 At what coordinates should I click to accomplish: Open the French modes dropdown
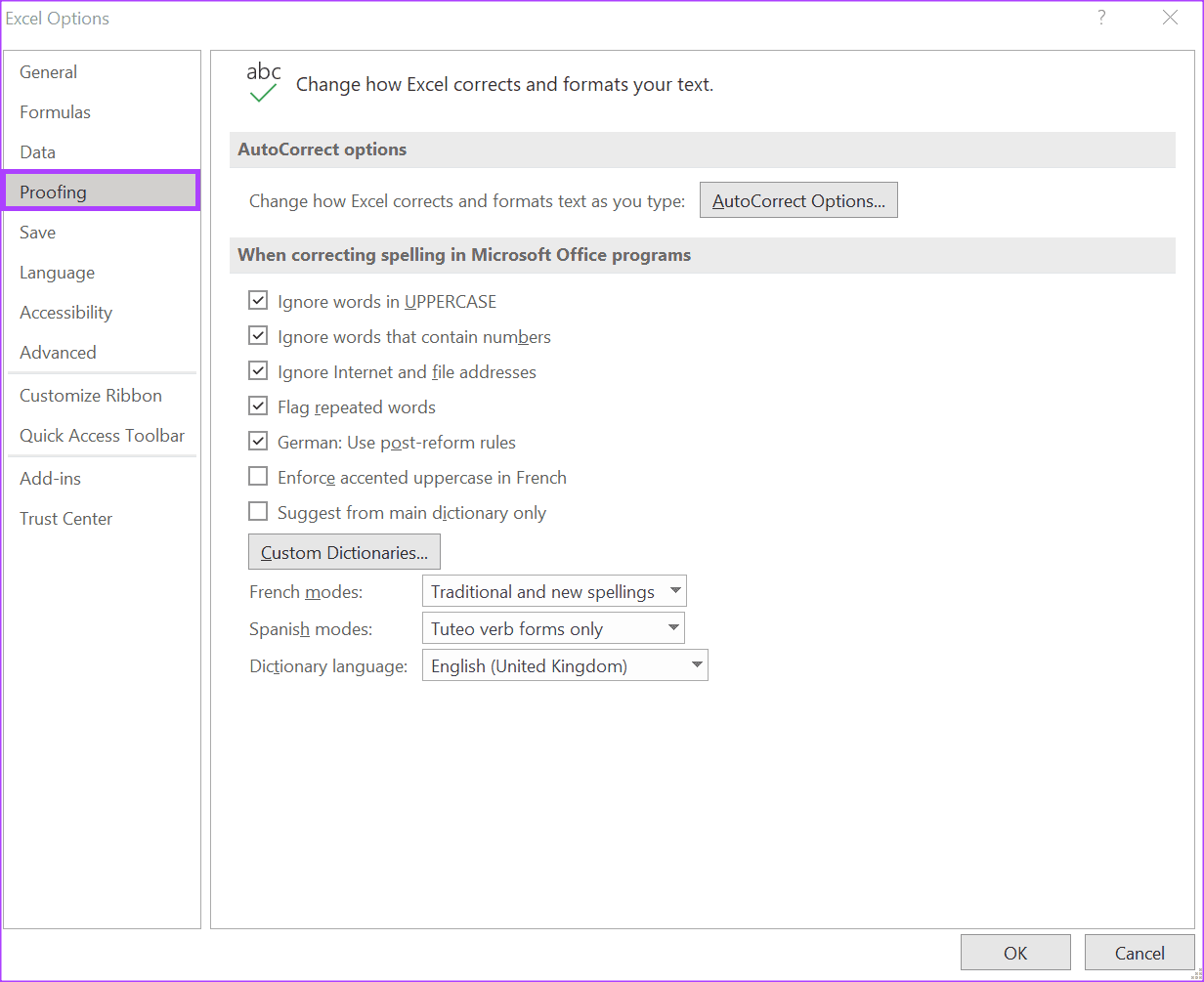tap(554, 591)
